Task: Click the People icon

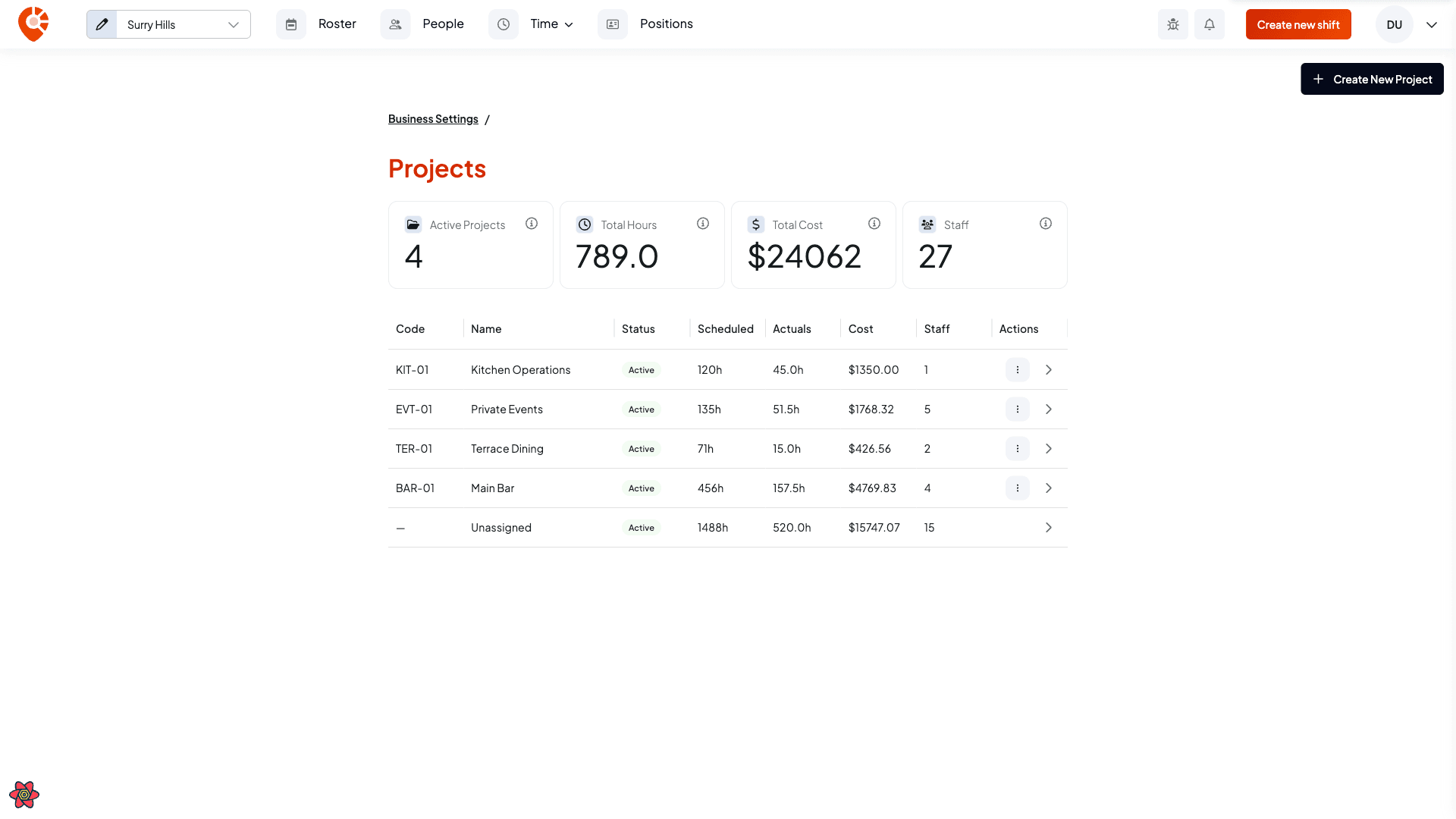Action: [395, 24]
